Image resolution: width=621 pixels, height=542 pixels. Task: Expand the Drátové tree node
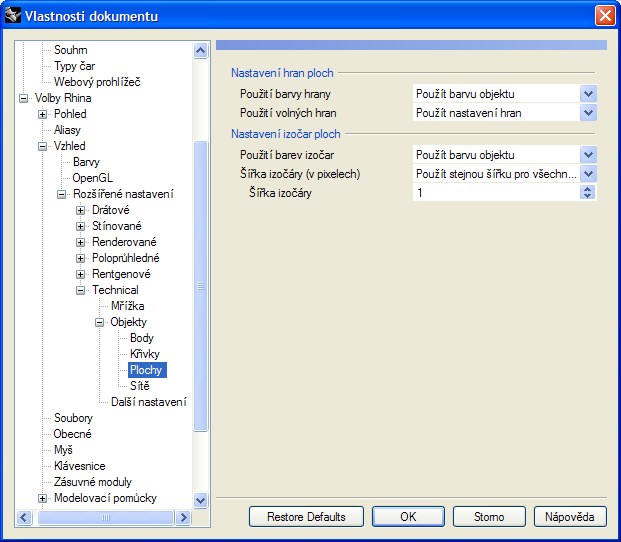[x=81, y=210]
